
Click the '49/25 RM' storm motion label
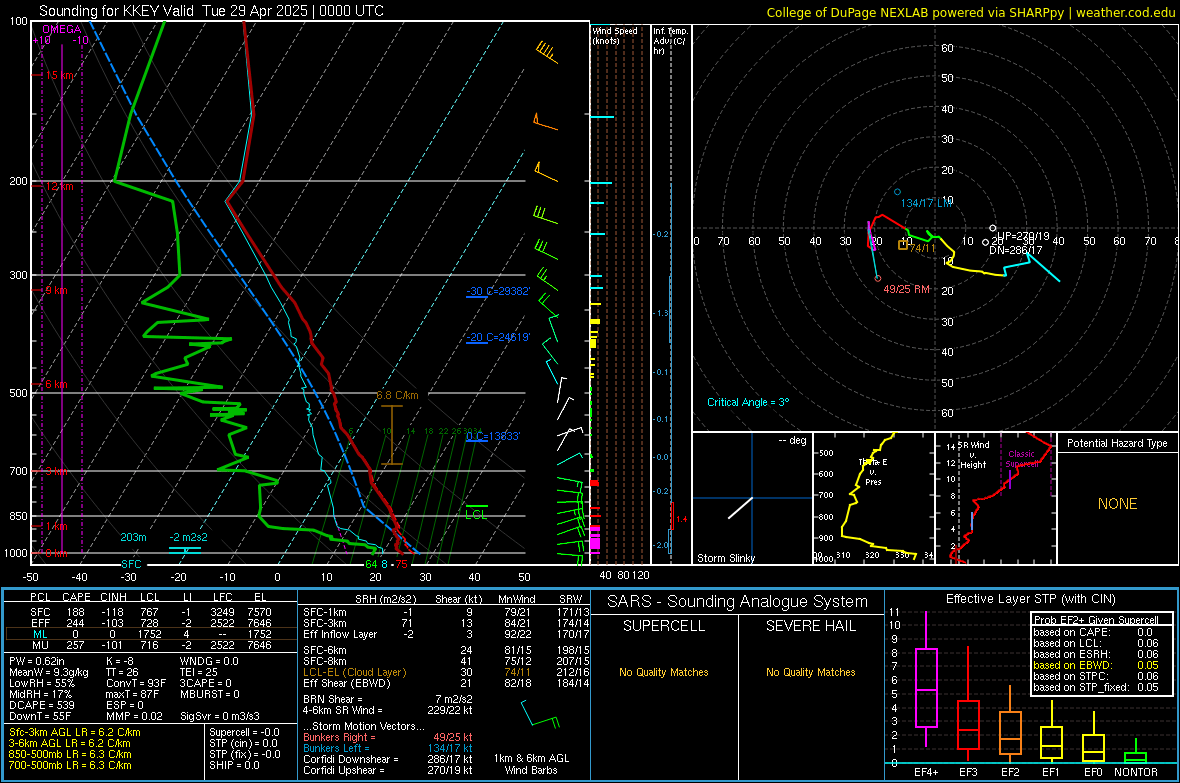click(907, 289)
